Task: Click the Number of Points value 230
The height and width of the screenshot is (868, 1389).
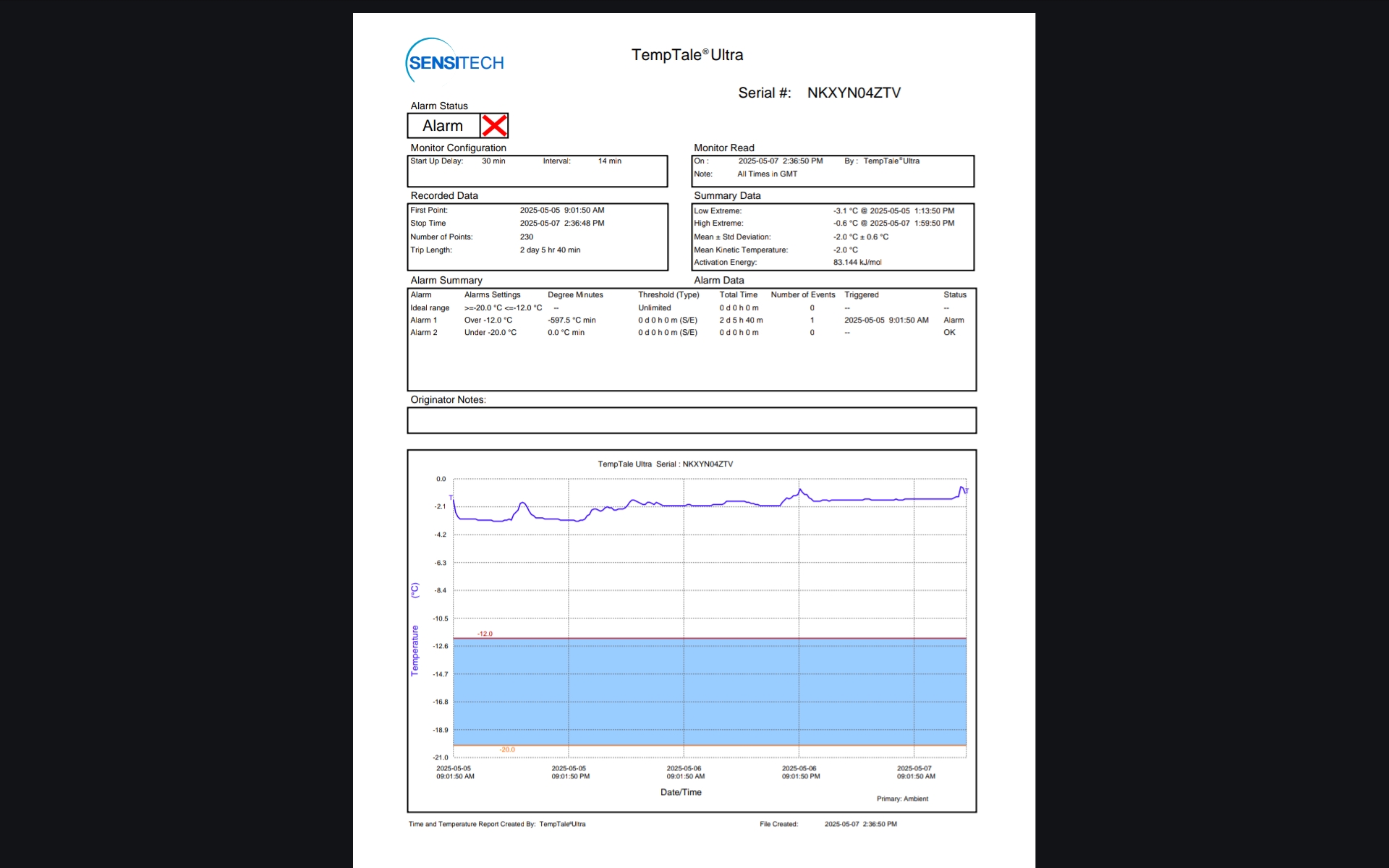Action: (x=526, y=237)
